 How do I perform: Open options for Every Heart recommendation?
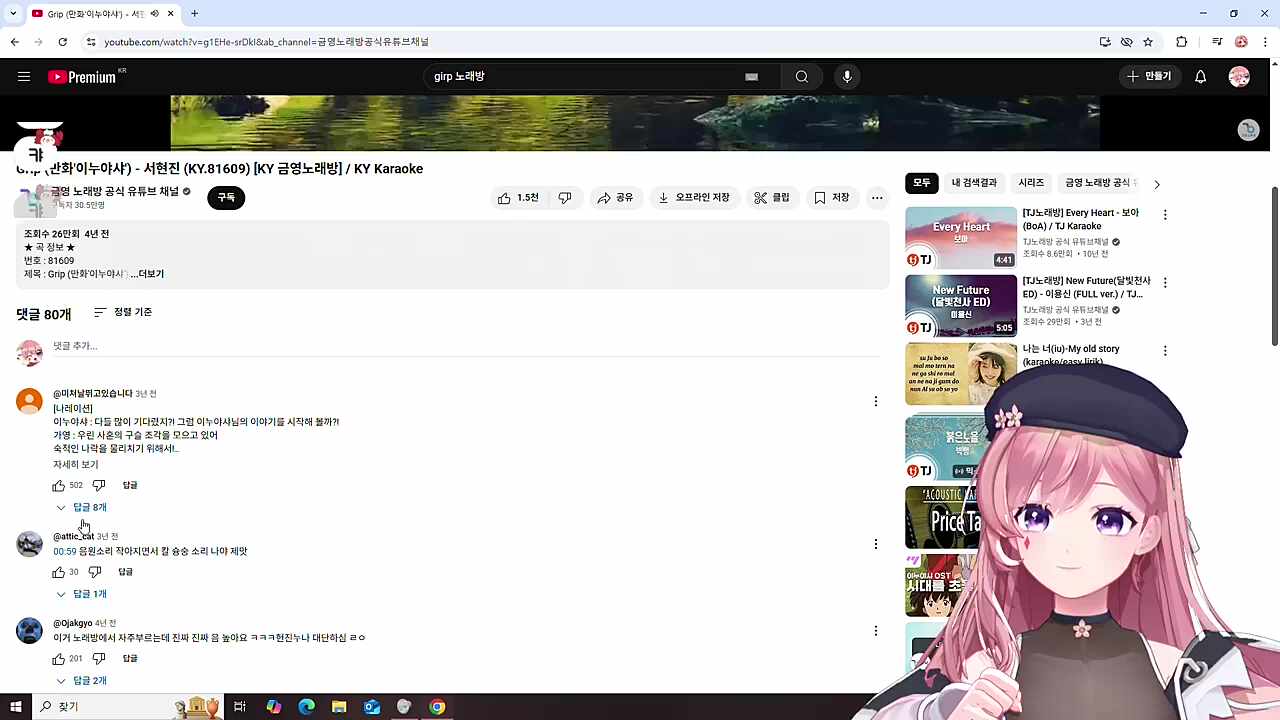pyautogui.click(x=1165, y=215)
